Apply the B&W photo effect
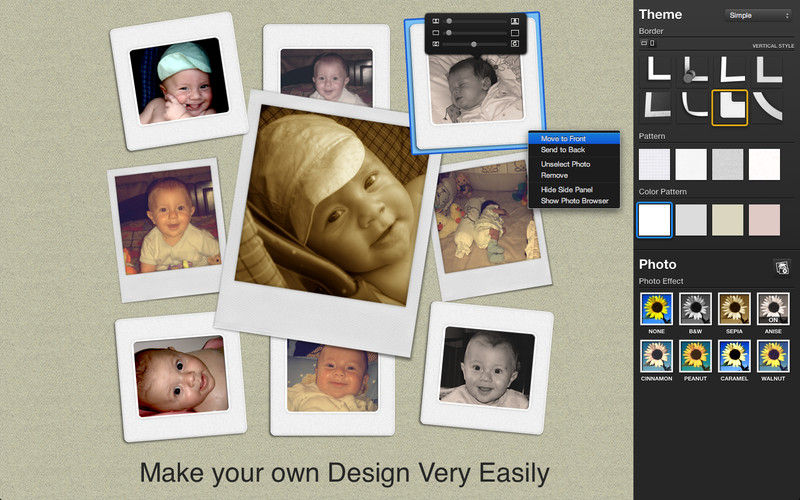 coord(695,309)
